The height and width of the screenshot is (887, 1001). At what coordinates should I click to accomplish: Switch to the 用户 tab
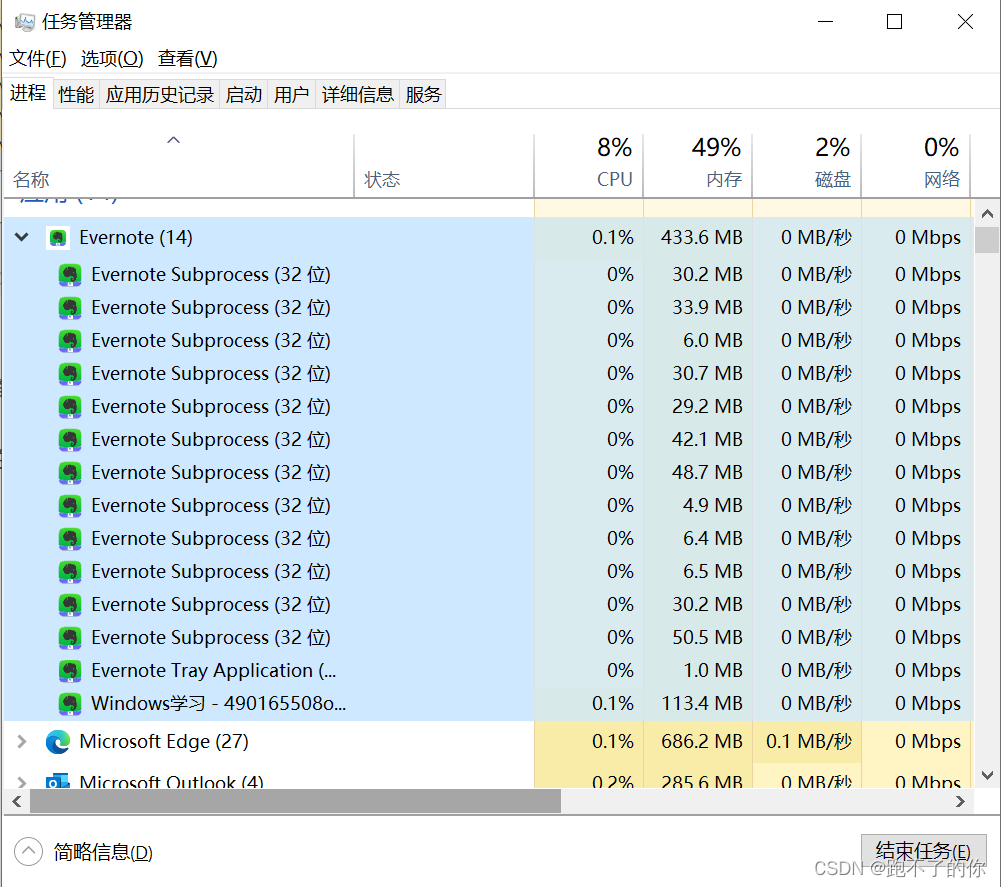292,95
